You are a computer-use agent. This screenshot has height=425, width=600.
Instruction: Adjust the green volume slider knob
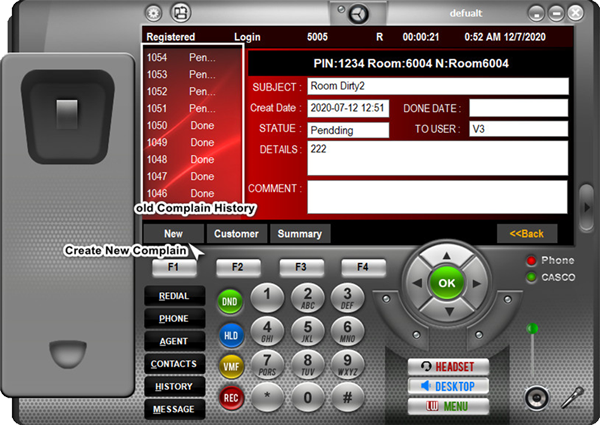(533, 327)
